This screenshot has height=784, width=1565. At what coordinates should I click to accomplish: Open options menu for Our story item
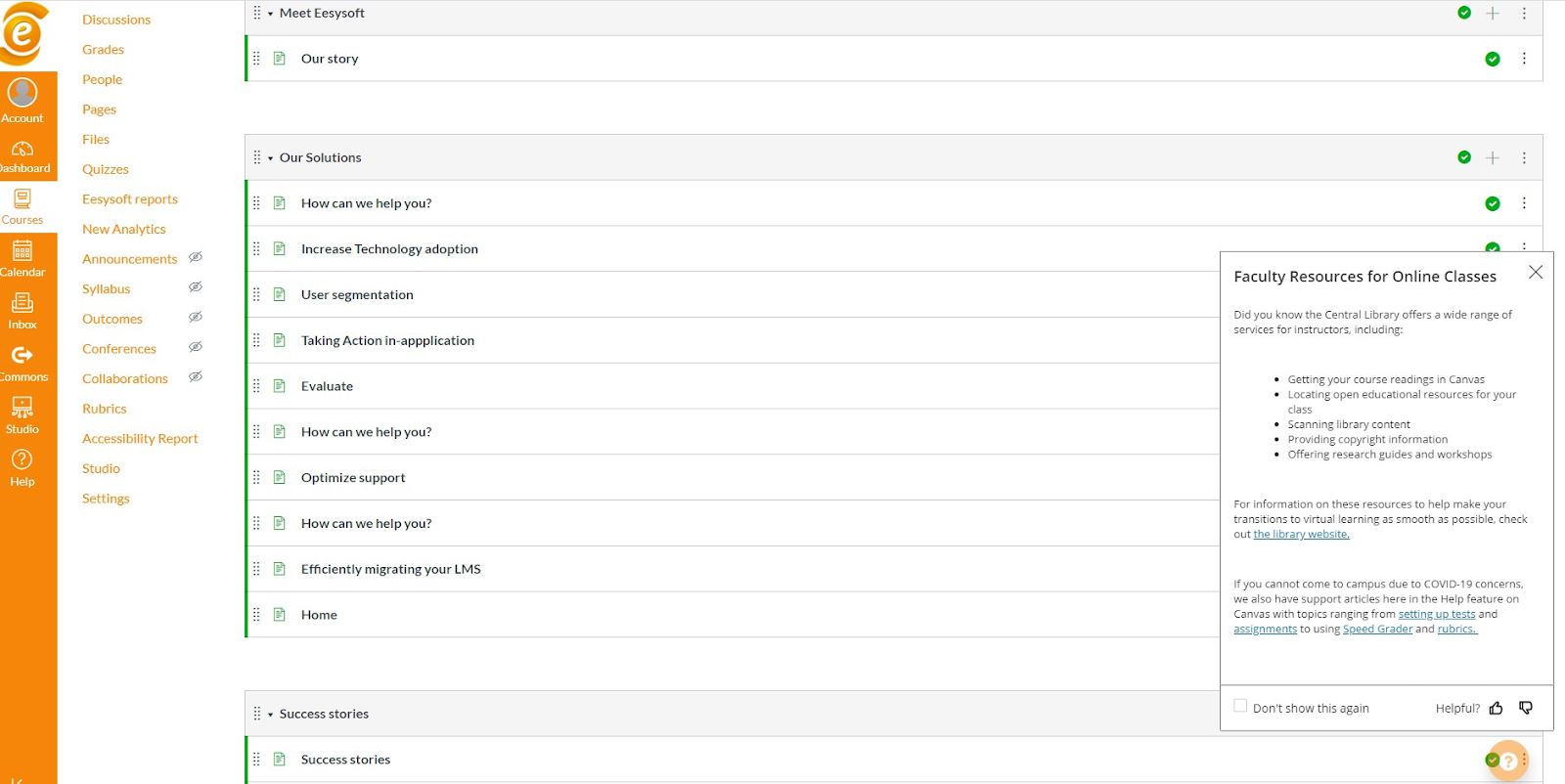1524,59
